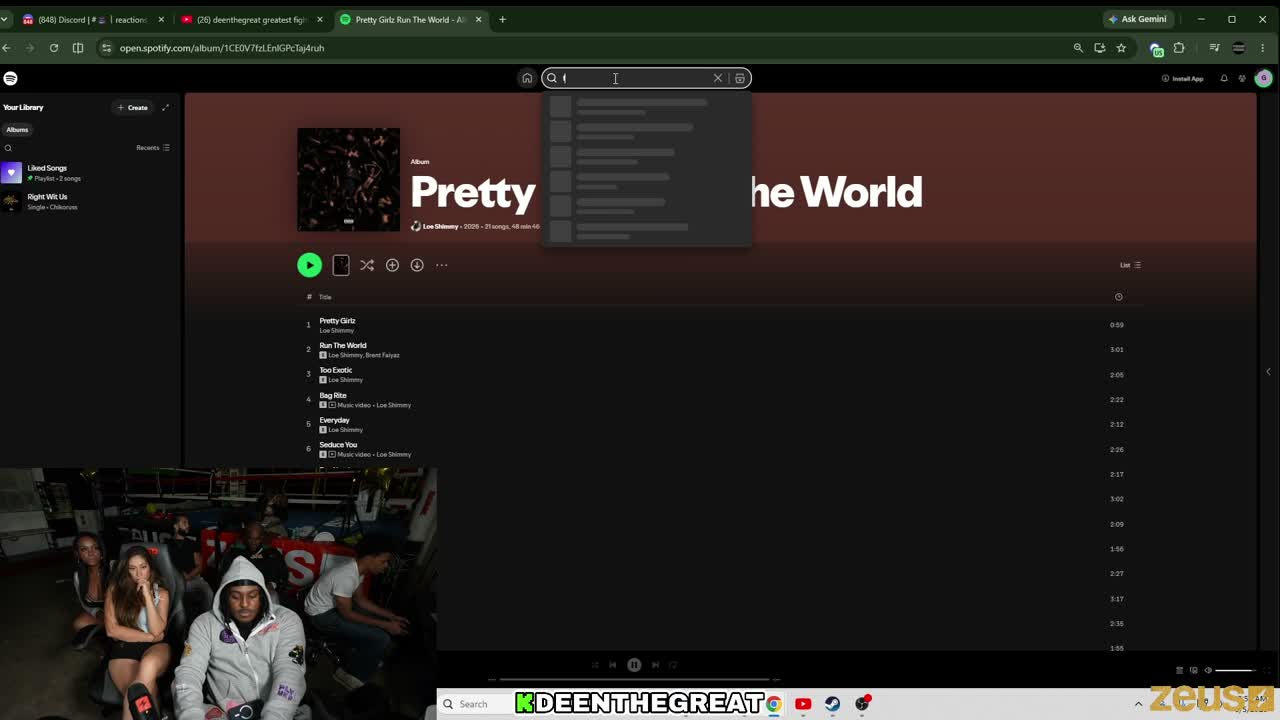1280x720 pixels.
Task: Clear the Spotify search field
Action: tap(717, 78)
